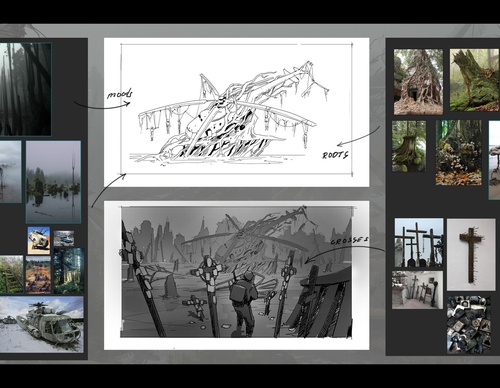Select the overgrown stairs reference photo
Image resolution: width=500 pixels, height=388 pixels.
(11, 274)
